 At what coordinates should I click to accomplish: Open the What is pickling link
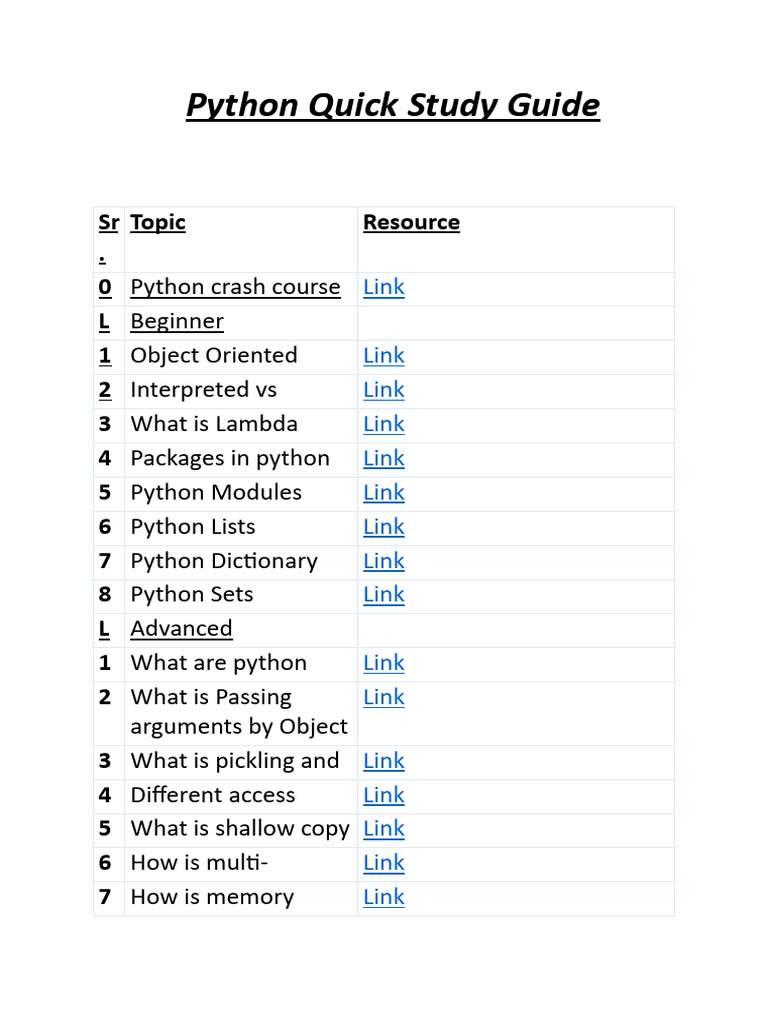[383, 761]
